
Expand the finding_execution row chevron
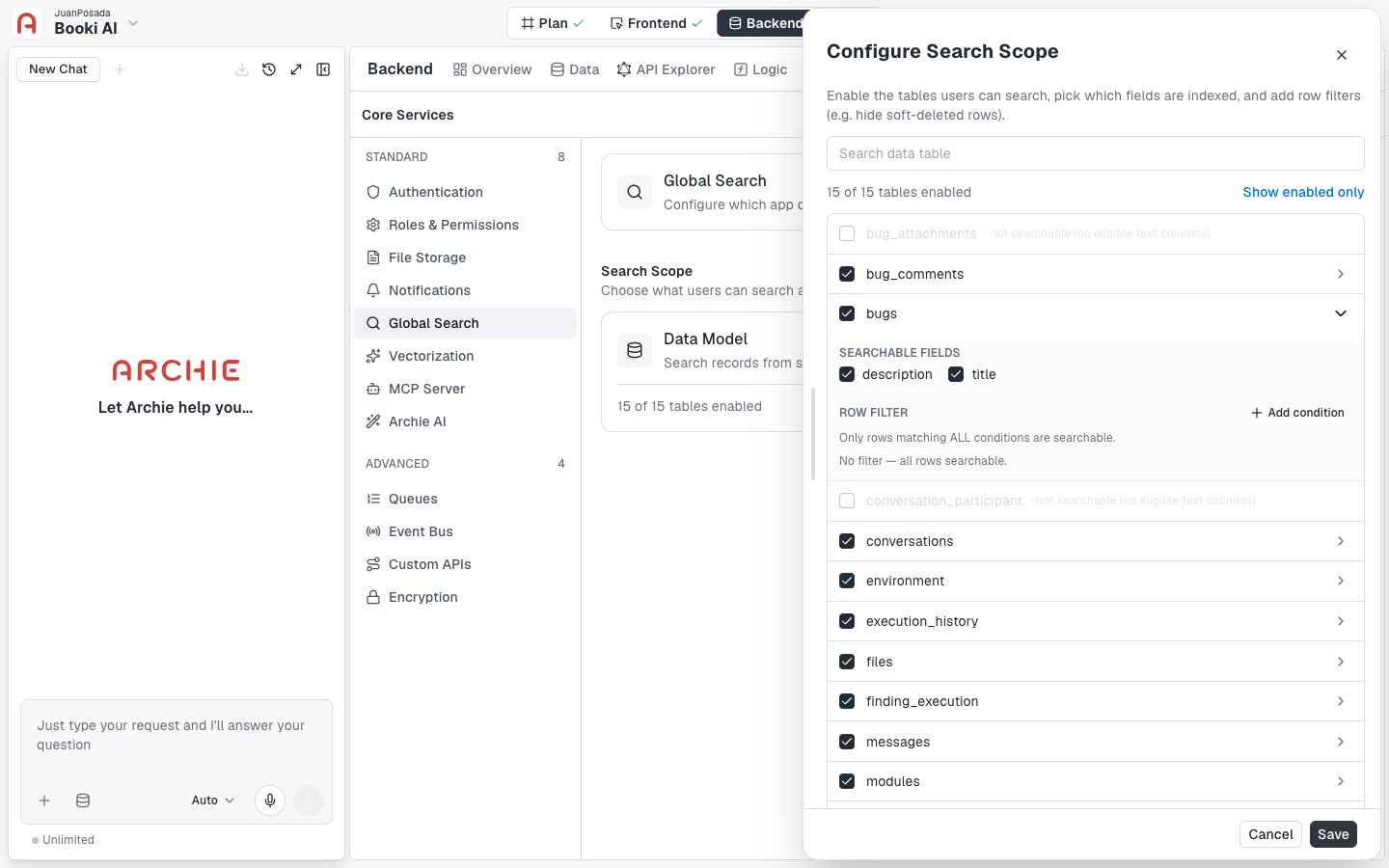tap(1341, 701)
